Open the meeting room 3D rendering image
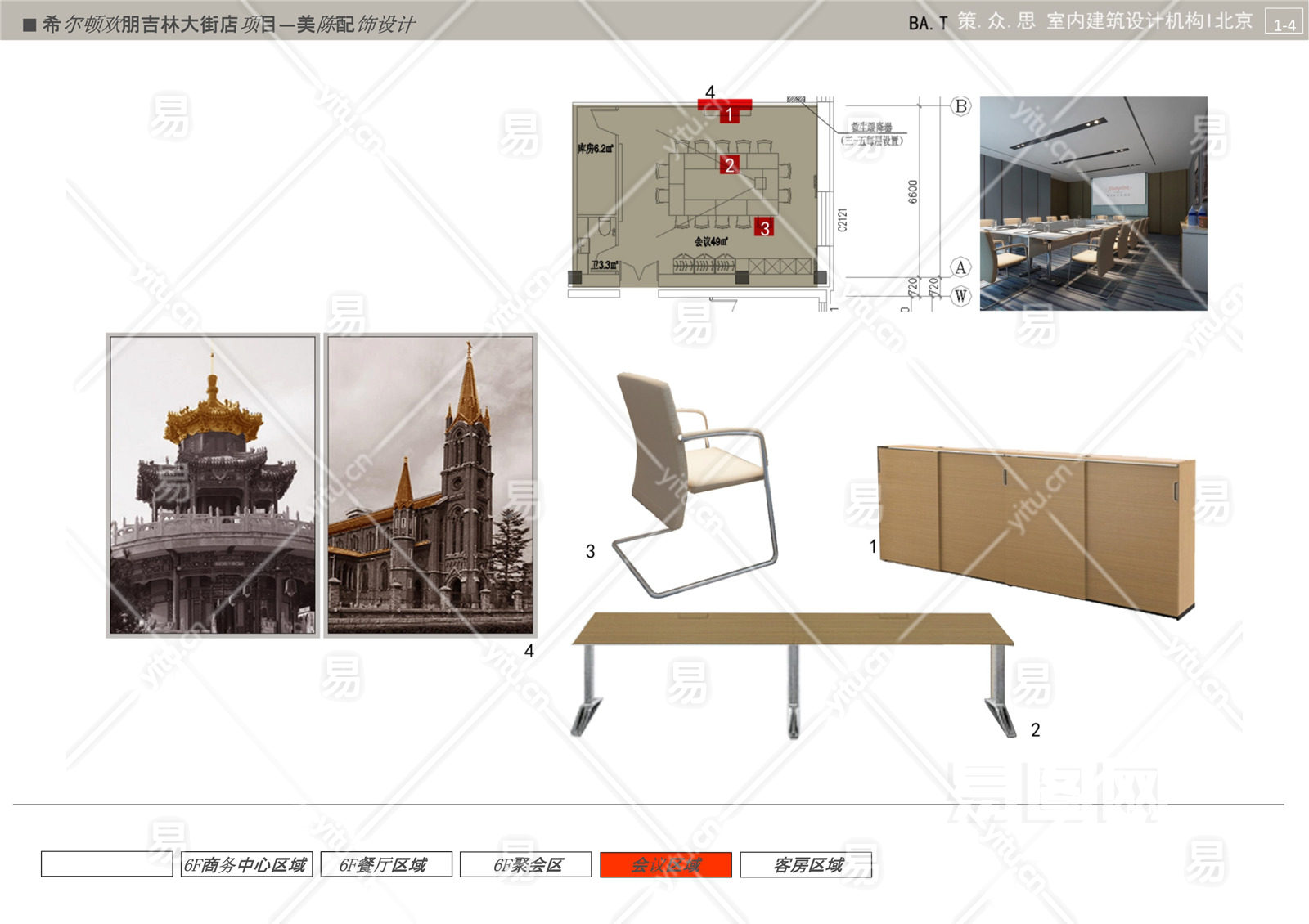 pyautogui.click(x=1094, y=204)
